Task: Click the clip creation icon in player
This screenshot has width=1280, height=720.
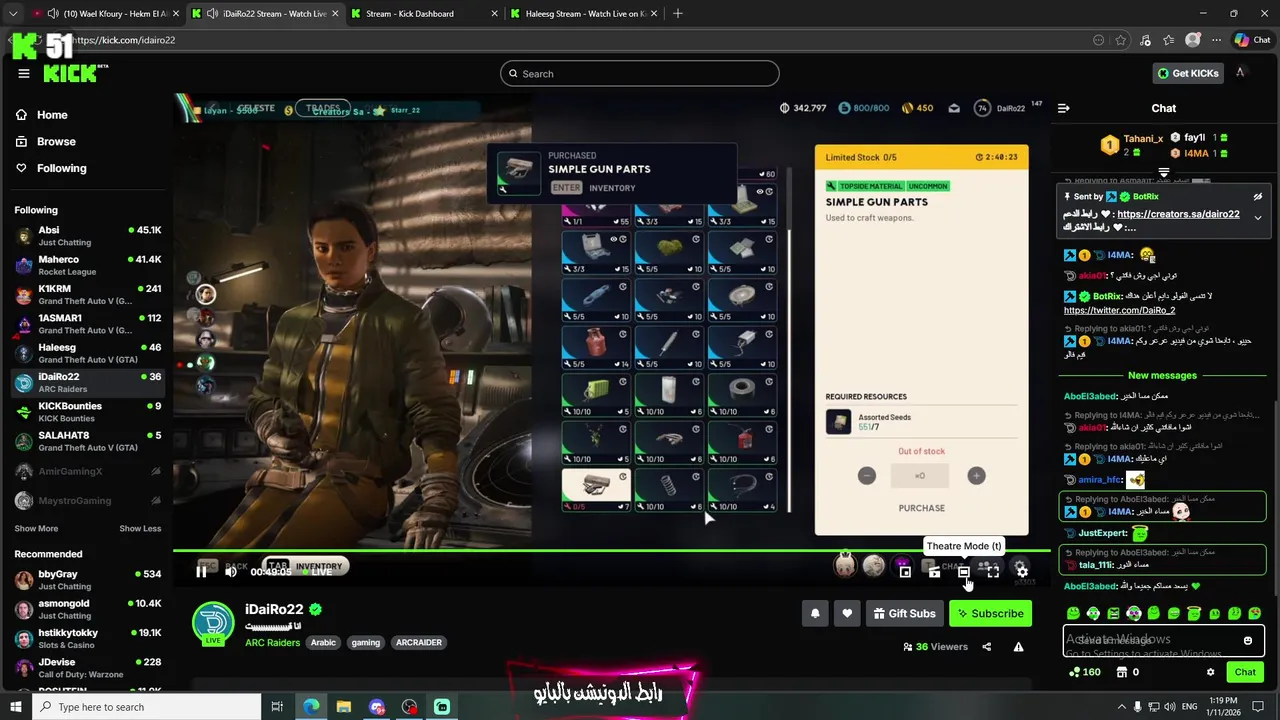Action: click(934, 571)
